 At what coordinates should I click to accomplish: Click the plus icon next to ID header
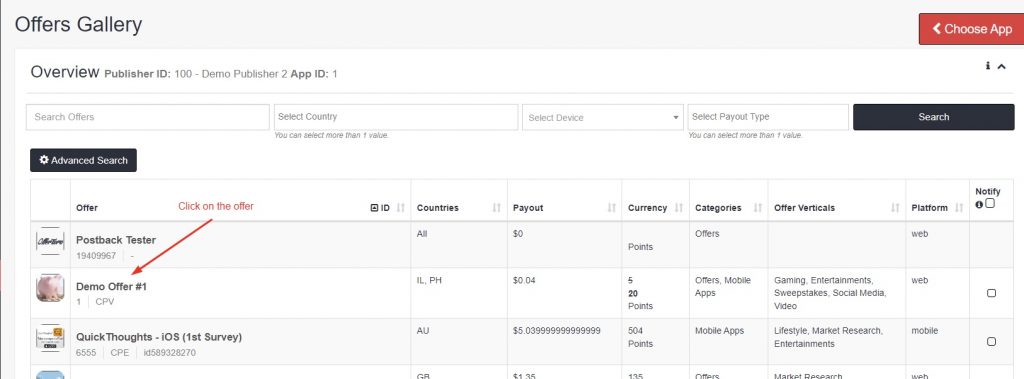point(374,208)
